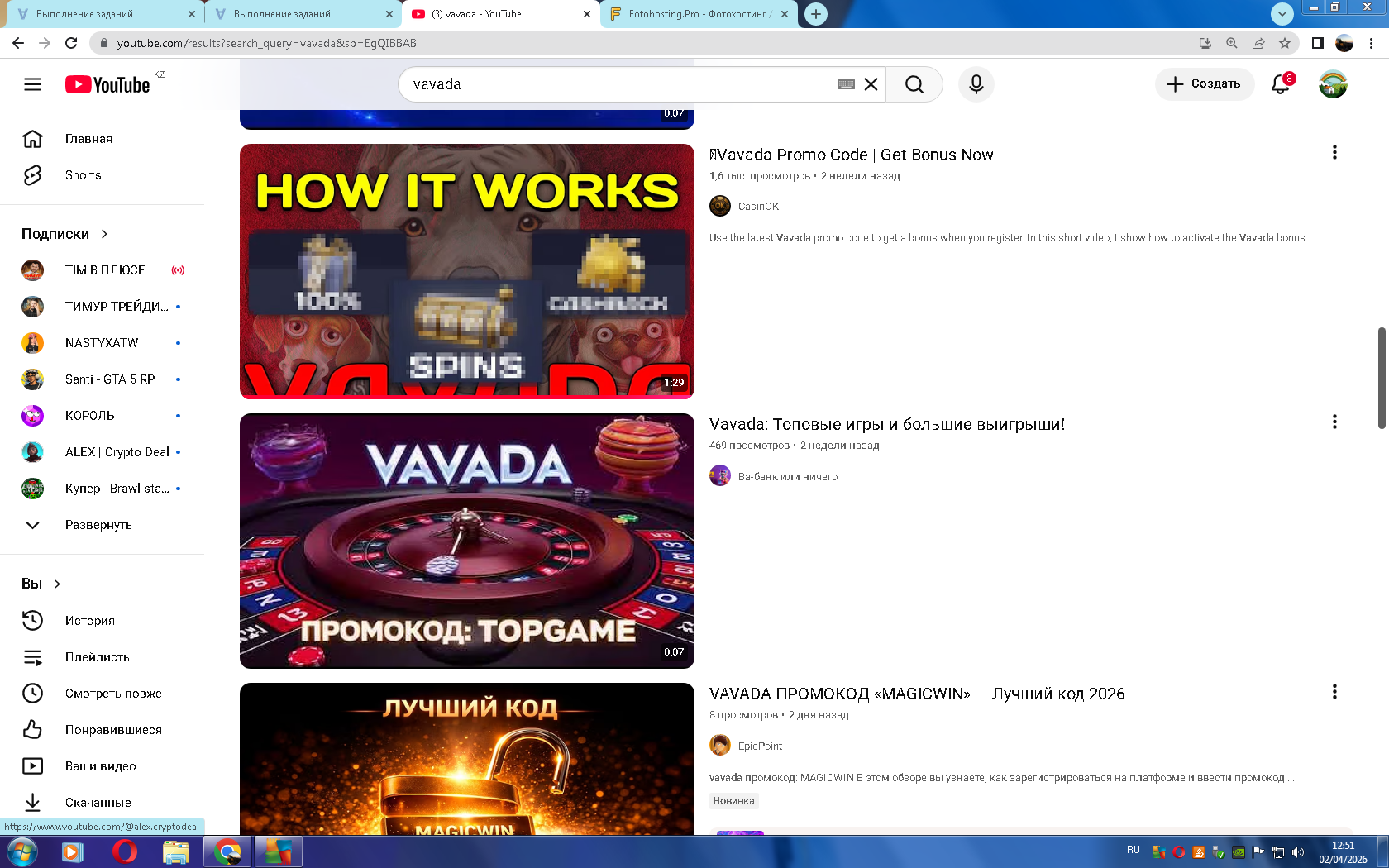This screenshot has width=1389, height=868.
Task: Open subscription ТИМУР ТРЕЙДИ...
Action: [x=103, y=307]
